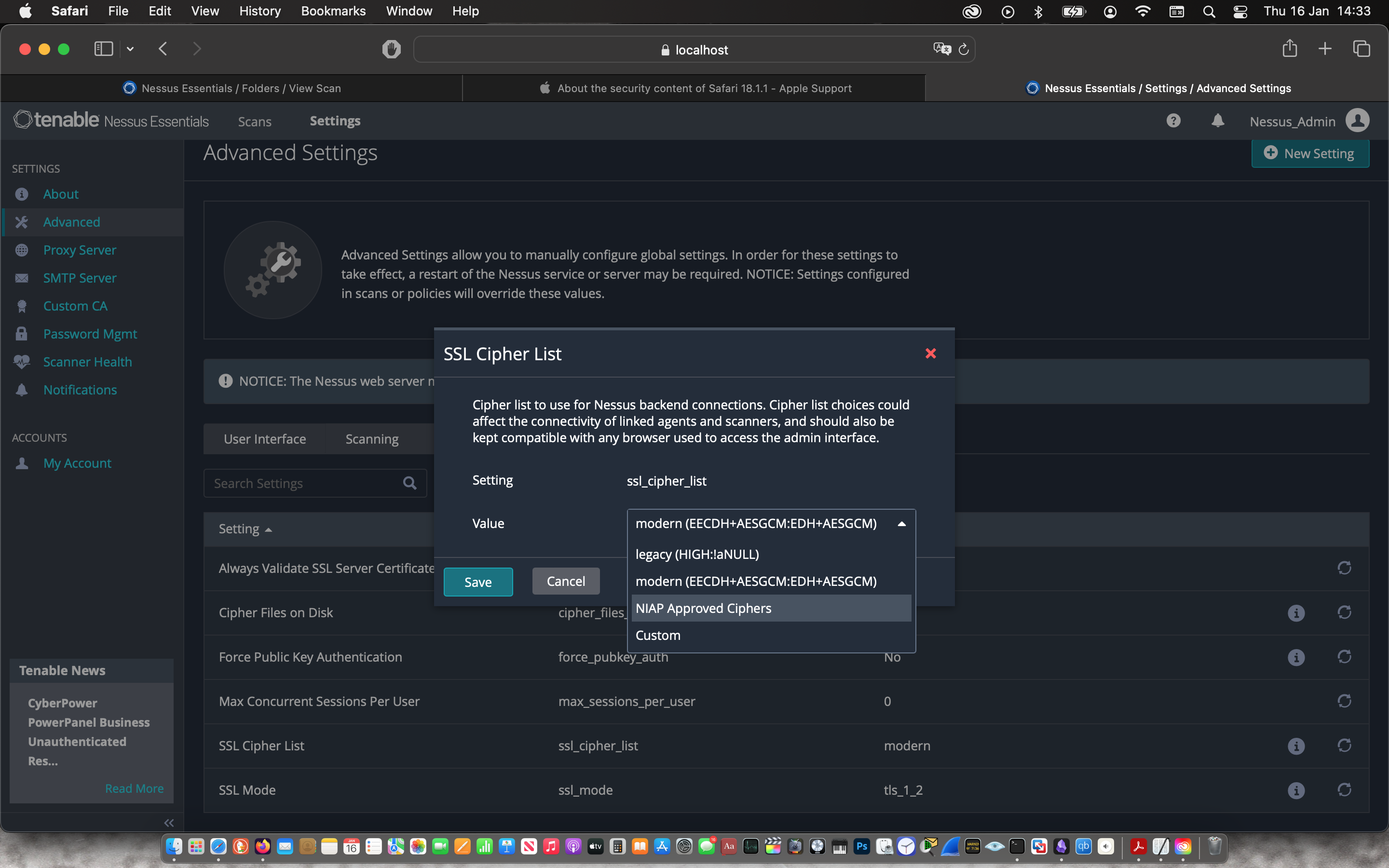Open Scanner Health in sidebar
The image size is (1389, 868).
click(87, 362)
